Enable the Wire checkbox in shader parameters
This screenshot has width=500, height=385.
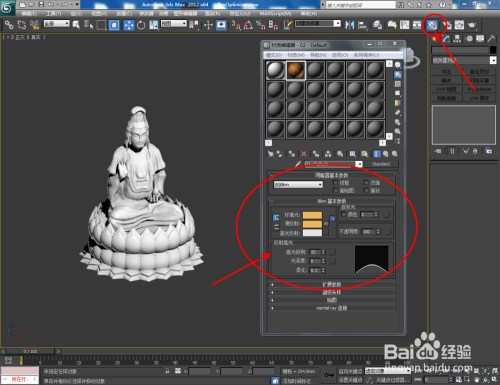click(x=335, y=183)
